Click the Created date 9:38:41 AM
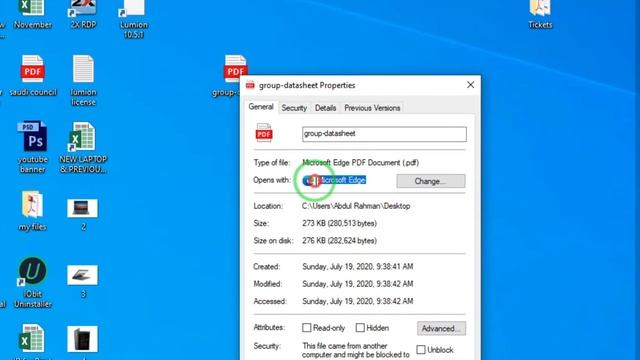This screenshot has height=360, width=640. click(x=358, y=267)
